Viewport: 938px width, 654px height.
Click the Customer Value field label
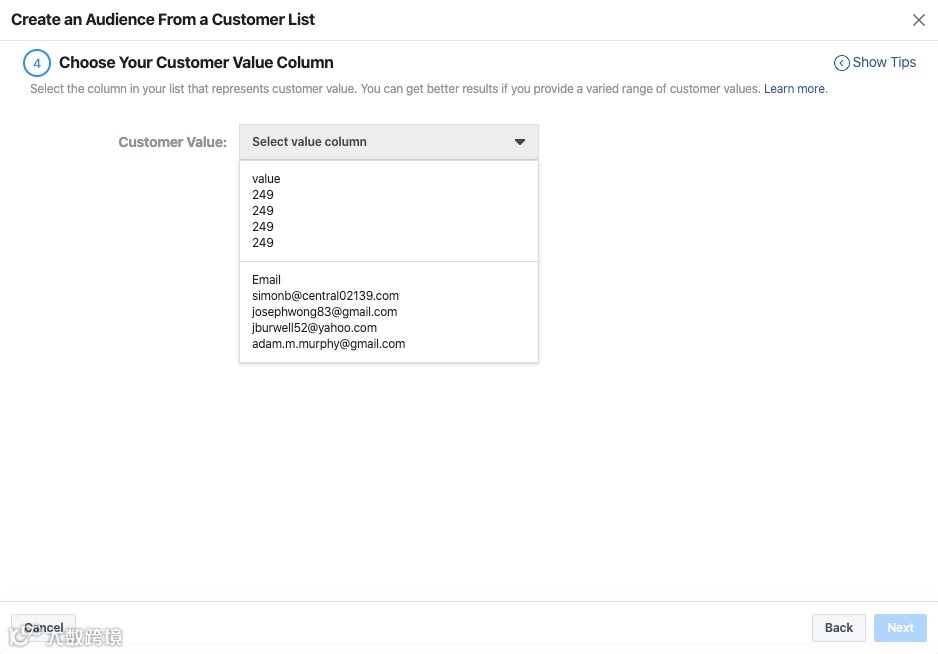coord(172,142)
